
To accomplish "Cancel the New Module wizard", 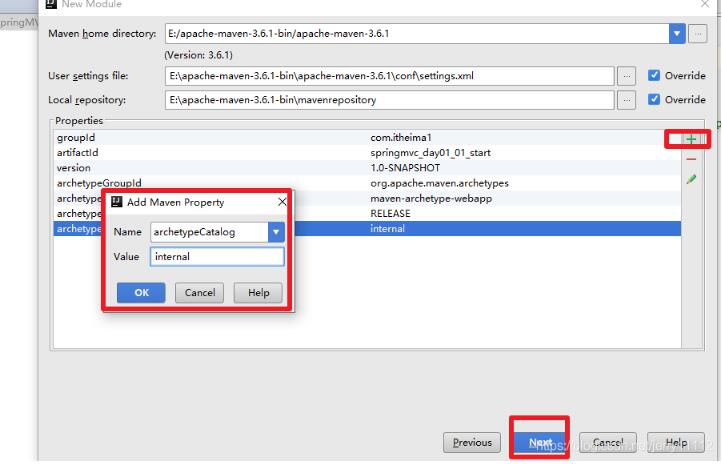I will coord(608,442).
